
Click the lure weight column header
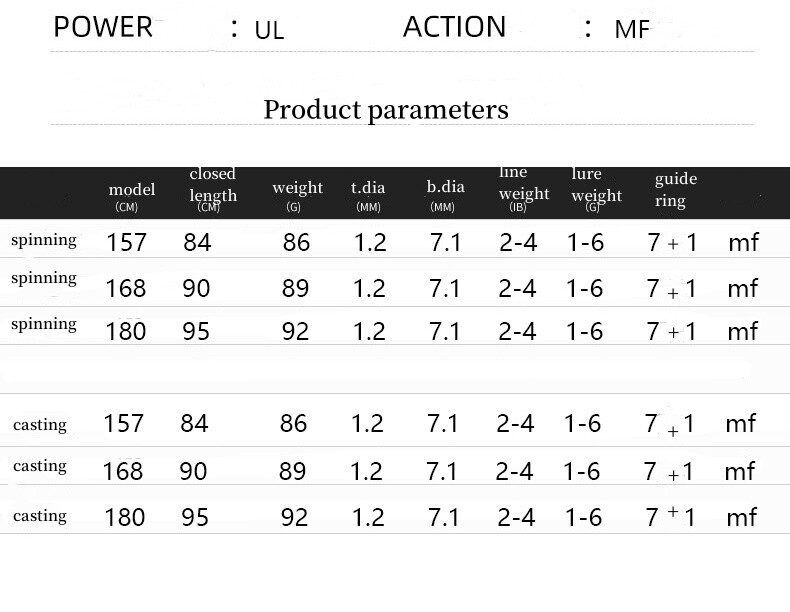(597, 191)
